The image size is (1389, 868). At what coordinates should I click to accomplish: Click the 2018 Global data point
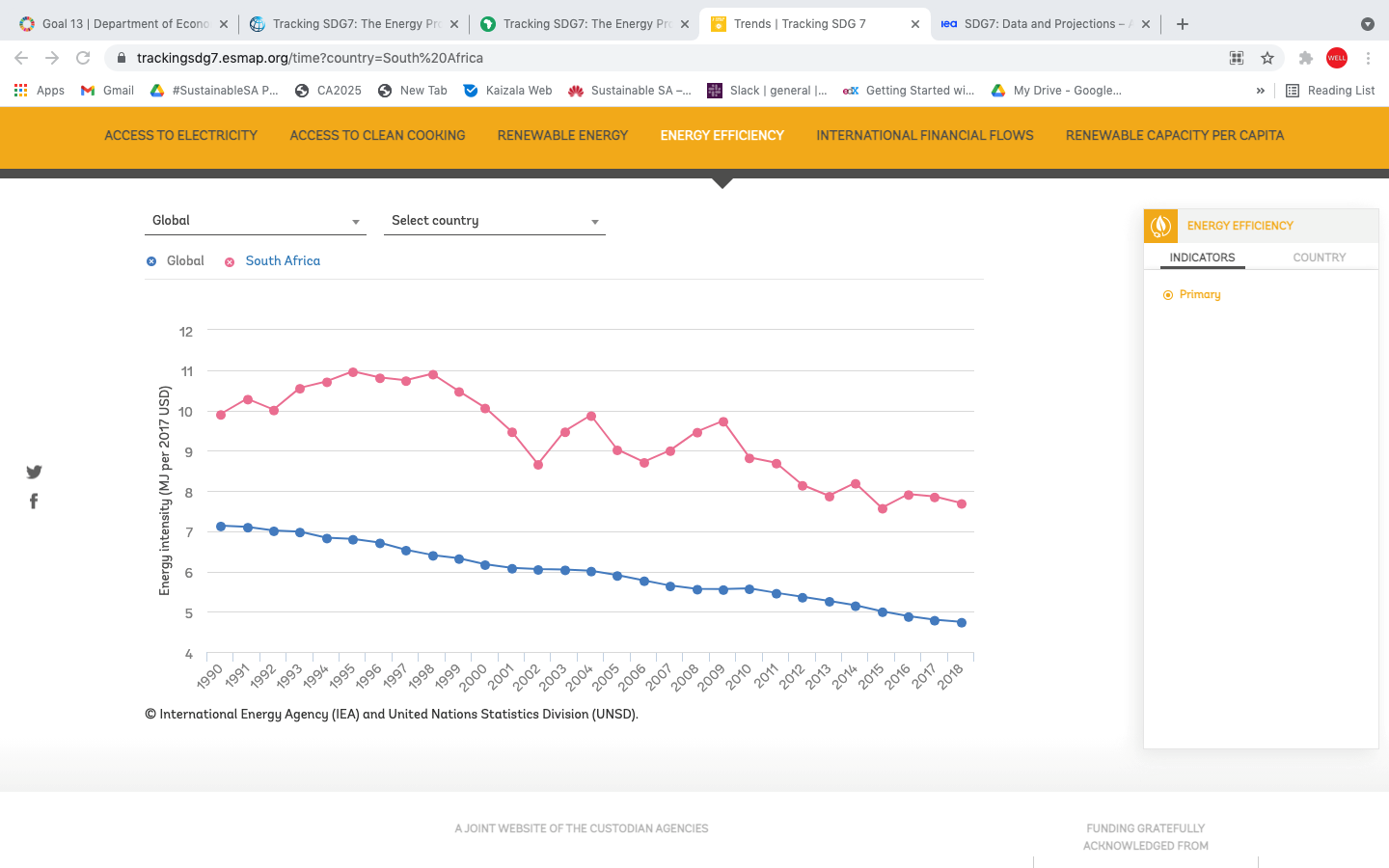click(x=961, y=623)
